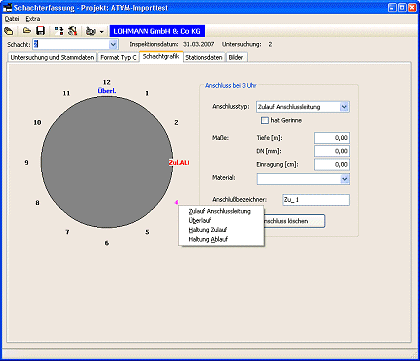Expand the Material dropdown
Screen dimensions: 420x361
click(345, 179)
